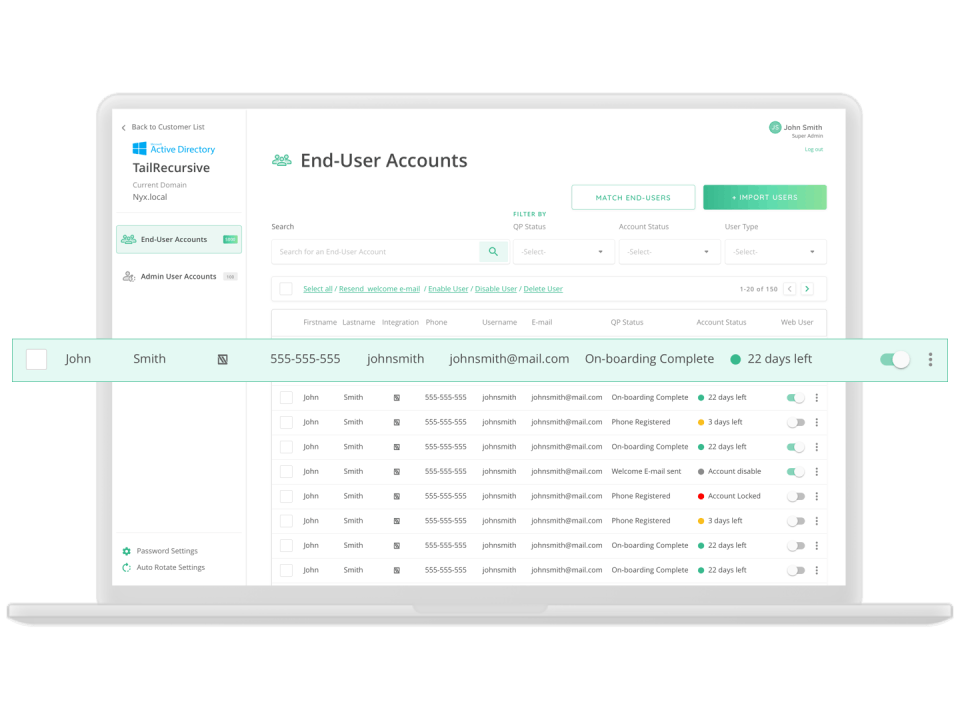
Task: Click the Web User column header
Action: 797,322
